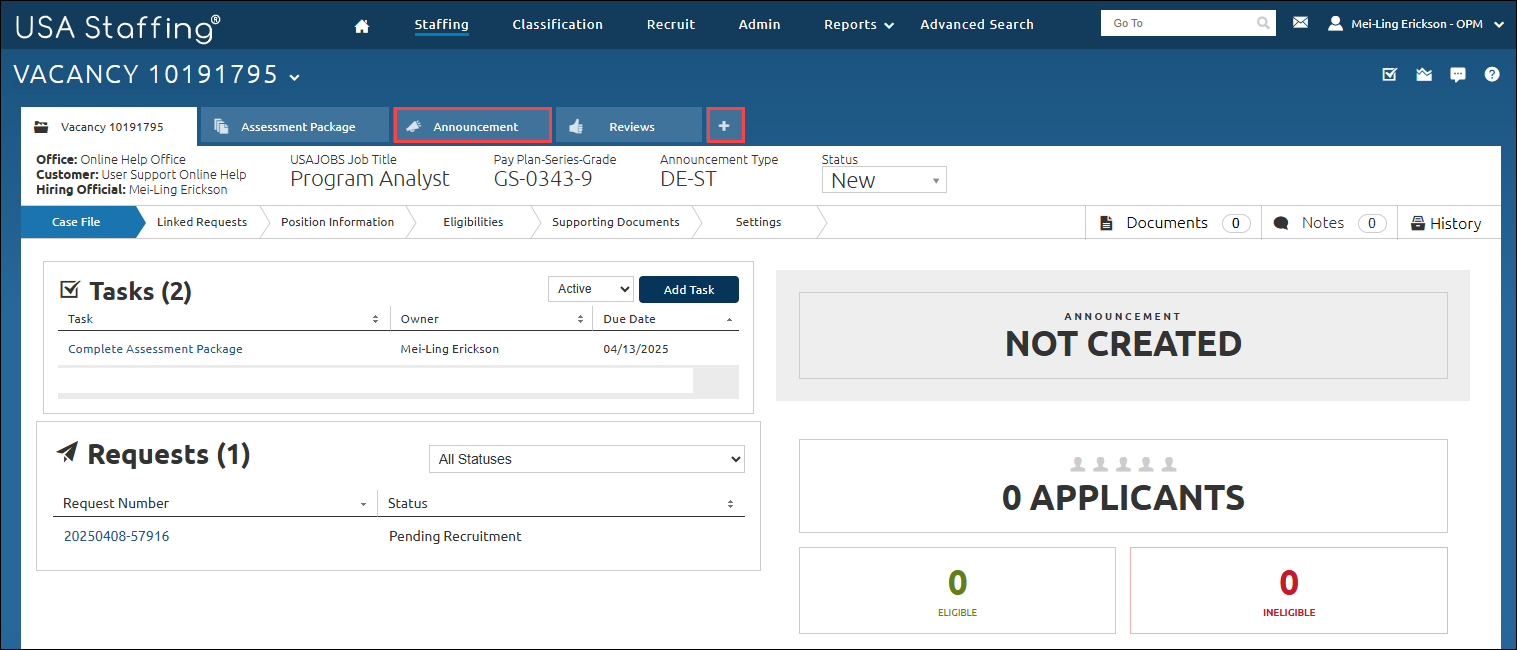
Task: Open the All Statuses requests filter
Action: pyautogui.click(x=586, y=459)
